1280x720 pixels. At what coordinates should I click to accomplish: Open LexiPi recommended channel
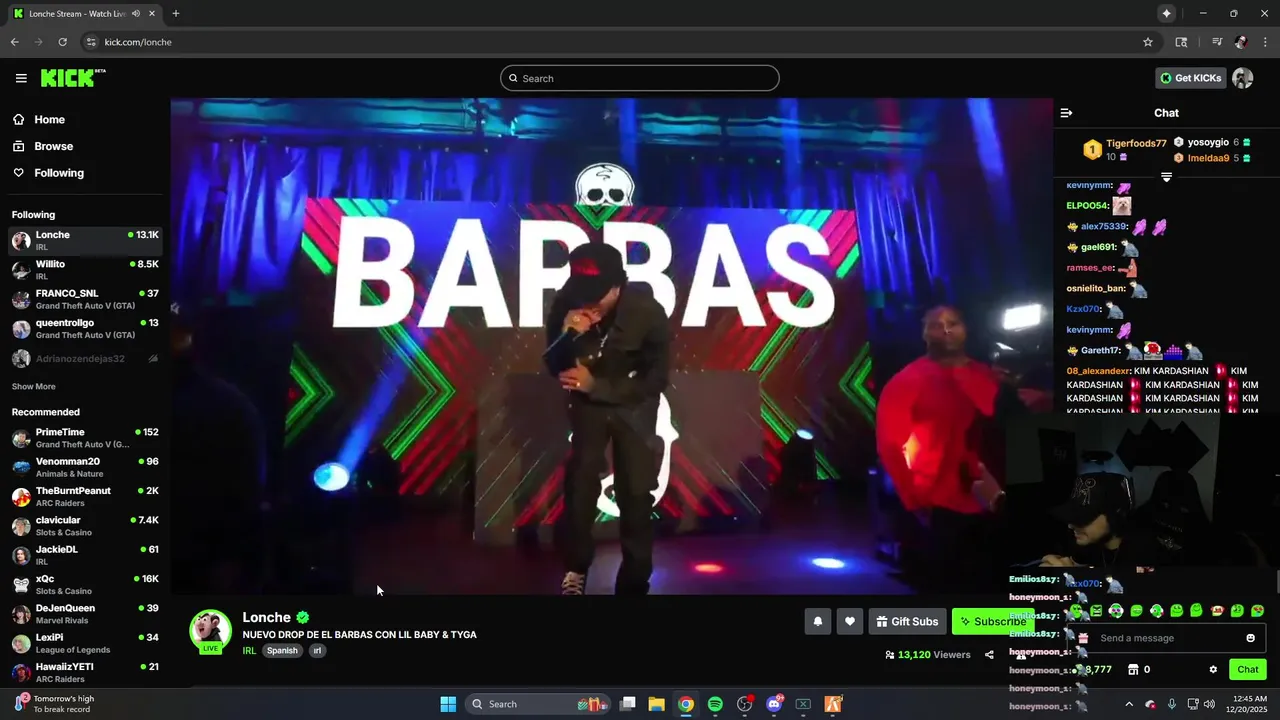click(x=85, y=643)
